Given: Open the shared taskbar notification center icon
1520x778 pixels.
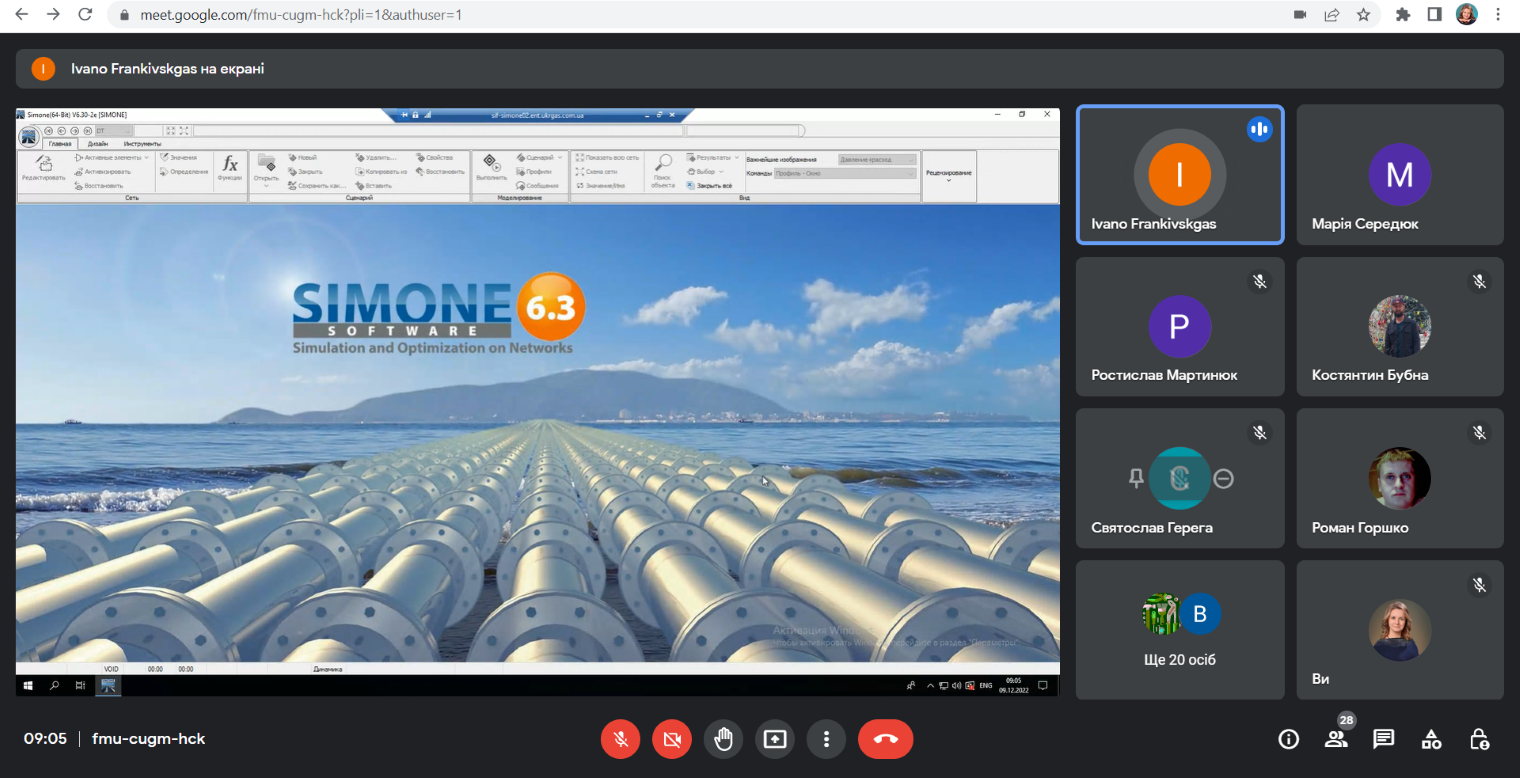Looking at the screenshot, I should point(1042,685).
